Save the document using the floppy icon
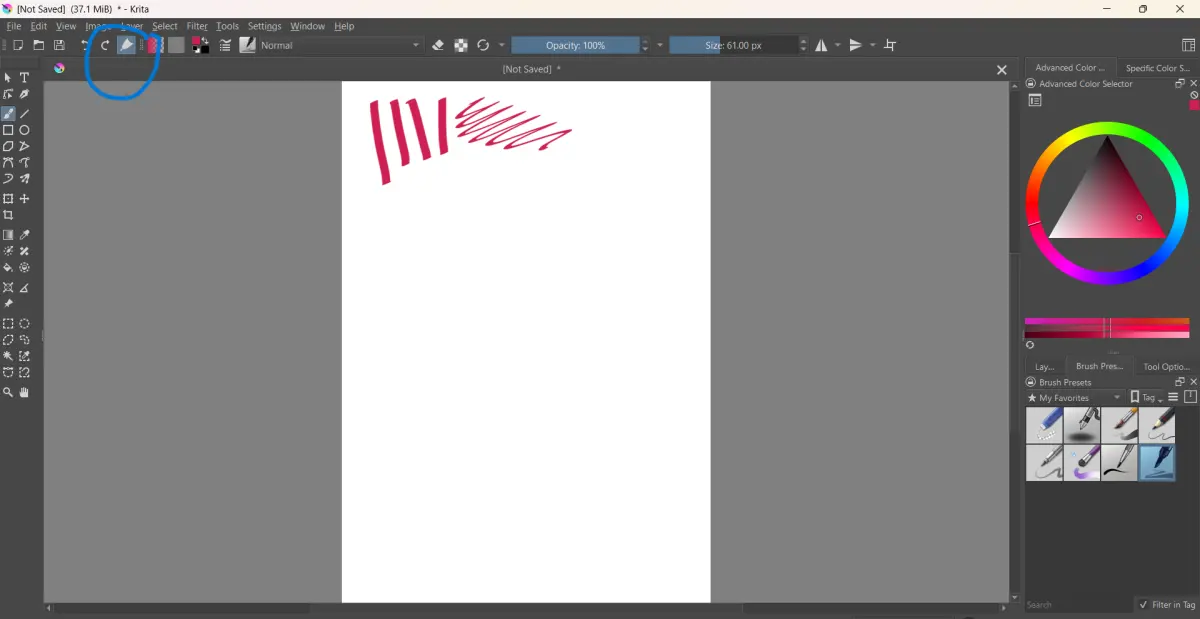The image size is (1200, 619). (x=59, y=45)
